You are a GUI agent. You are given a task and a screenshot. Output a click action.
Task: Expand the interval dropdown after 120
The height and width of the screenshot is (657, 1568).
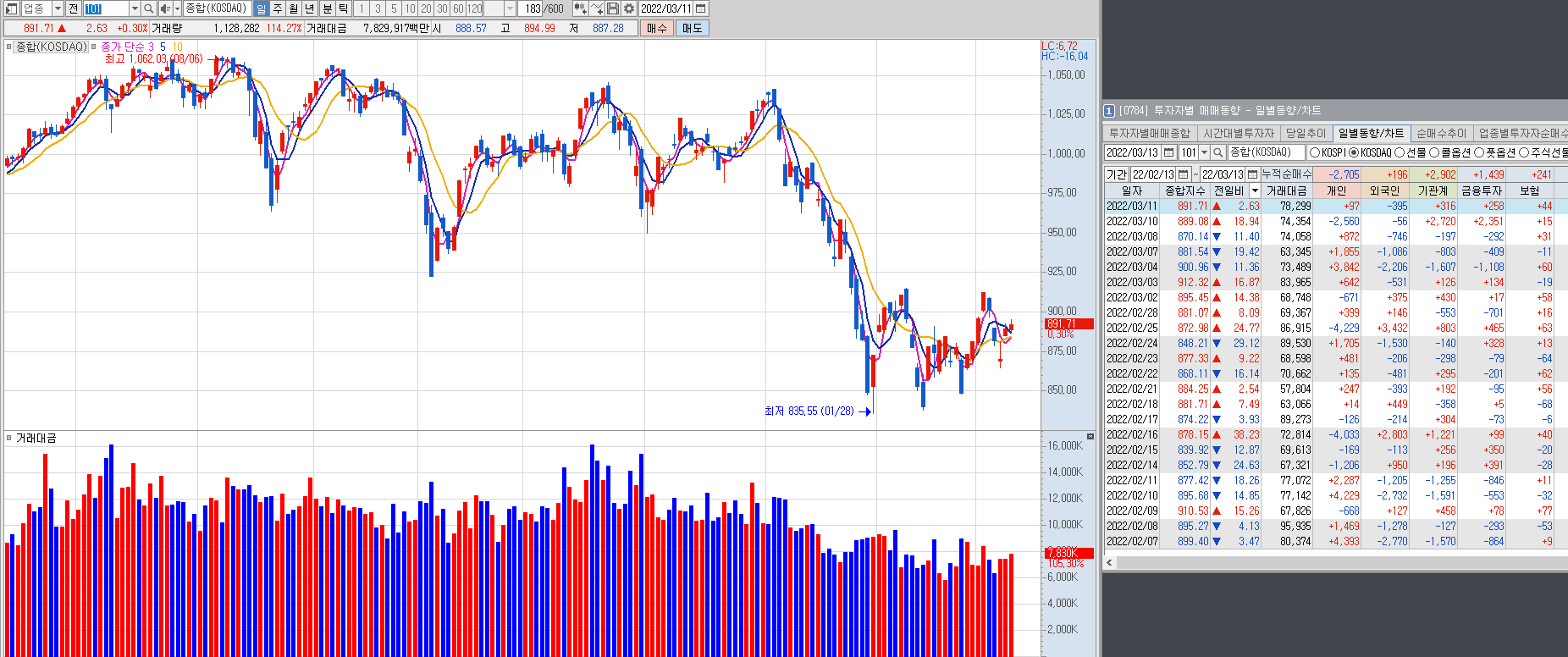[x=510, y=8]
